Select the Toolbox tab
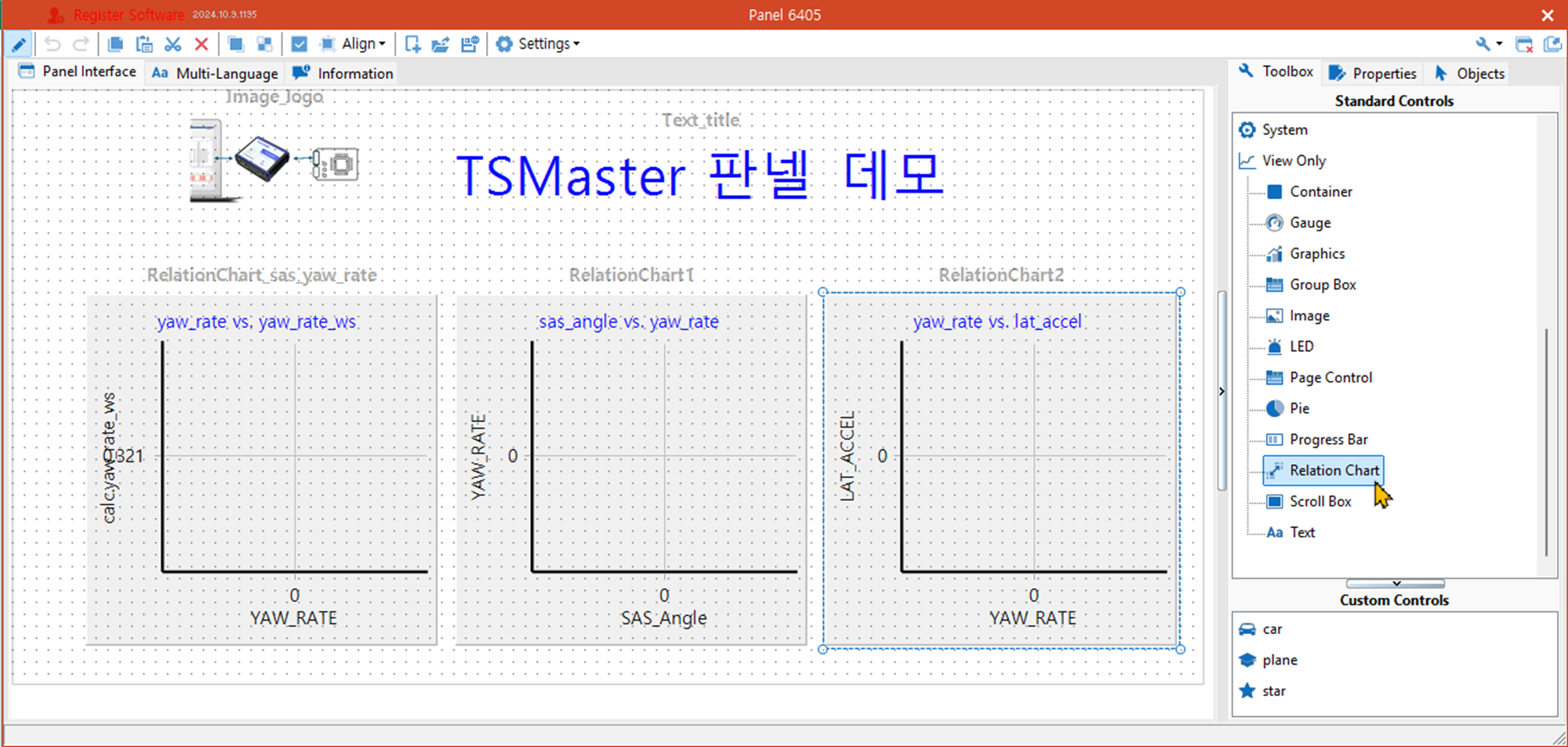 (1276, 71)
